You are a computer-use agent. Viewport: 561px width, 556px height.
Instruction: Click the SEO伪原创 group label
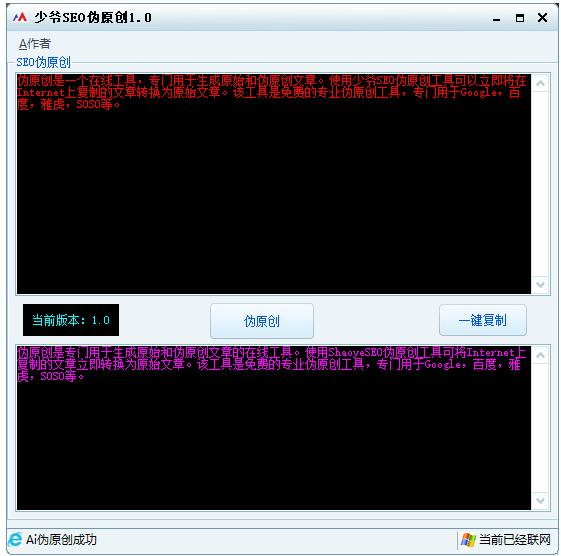tap(43, 62)
